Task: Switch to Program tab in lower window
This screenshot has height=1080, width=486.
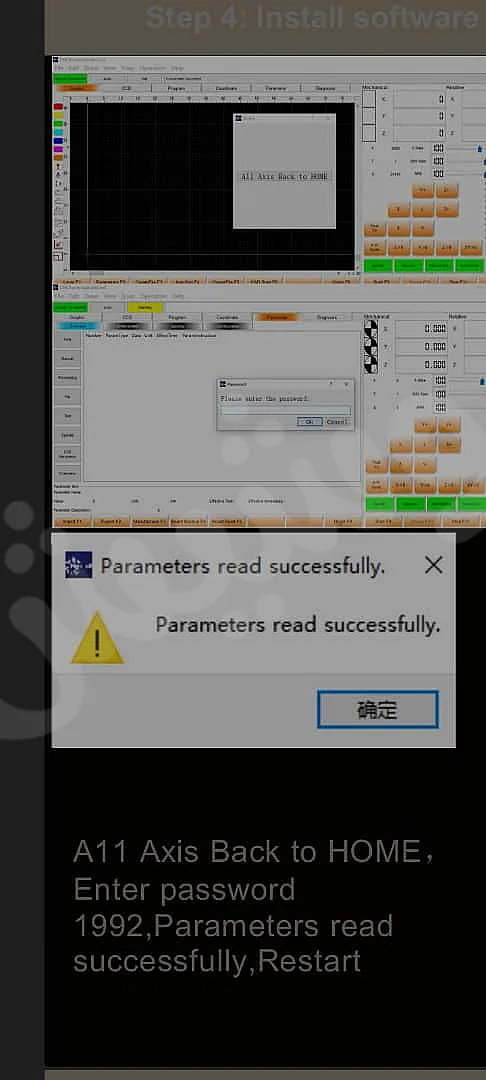Action: 178,318
